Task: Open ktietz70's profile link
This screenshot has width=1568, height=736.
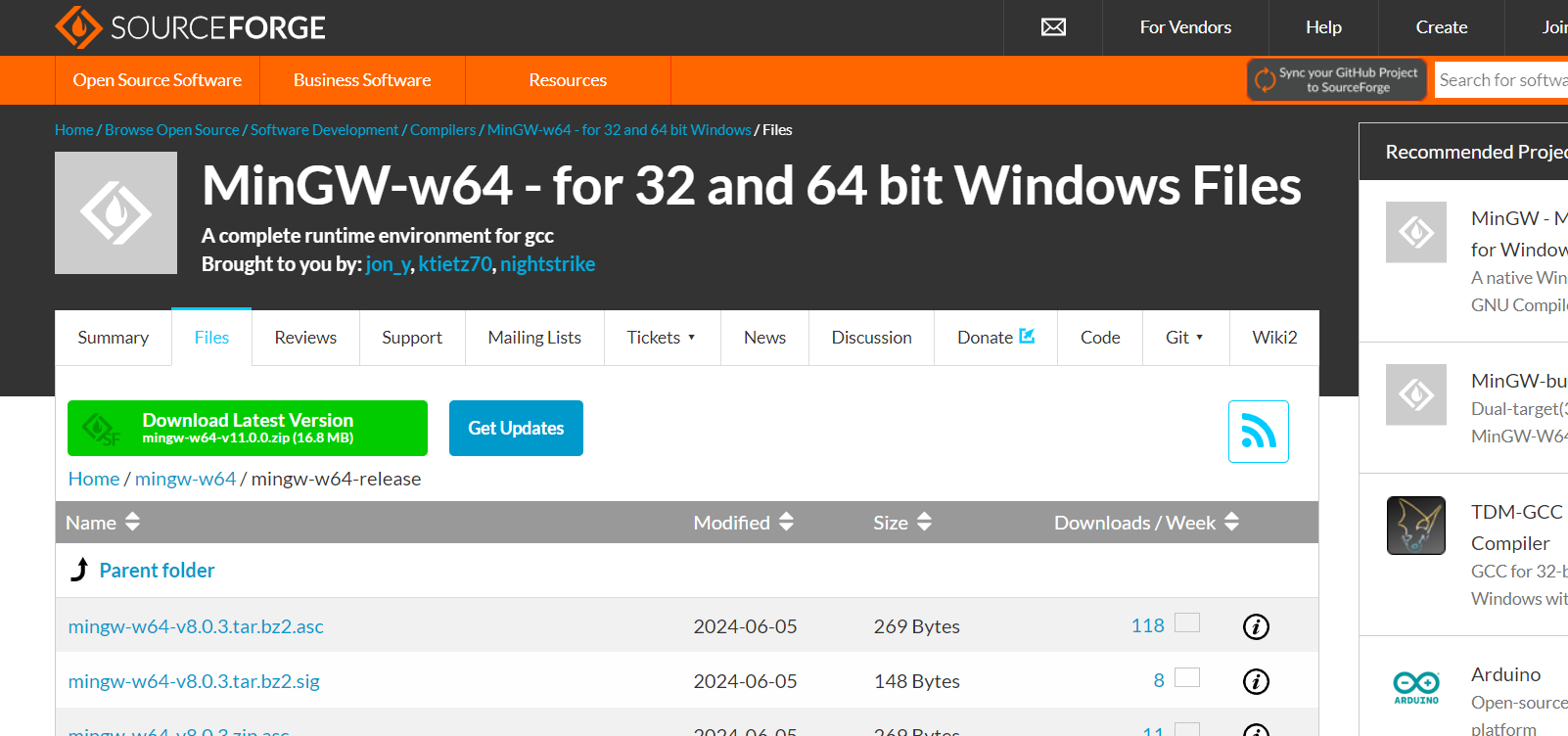Action: [455, 264]
